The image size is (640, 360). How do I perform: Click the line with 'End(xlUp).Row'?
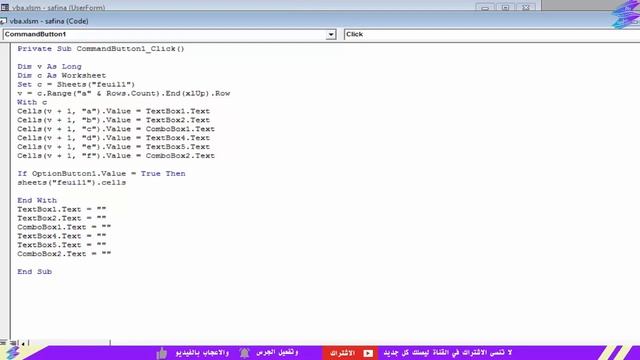click(x=124, y=93)
